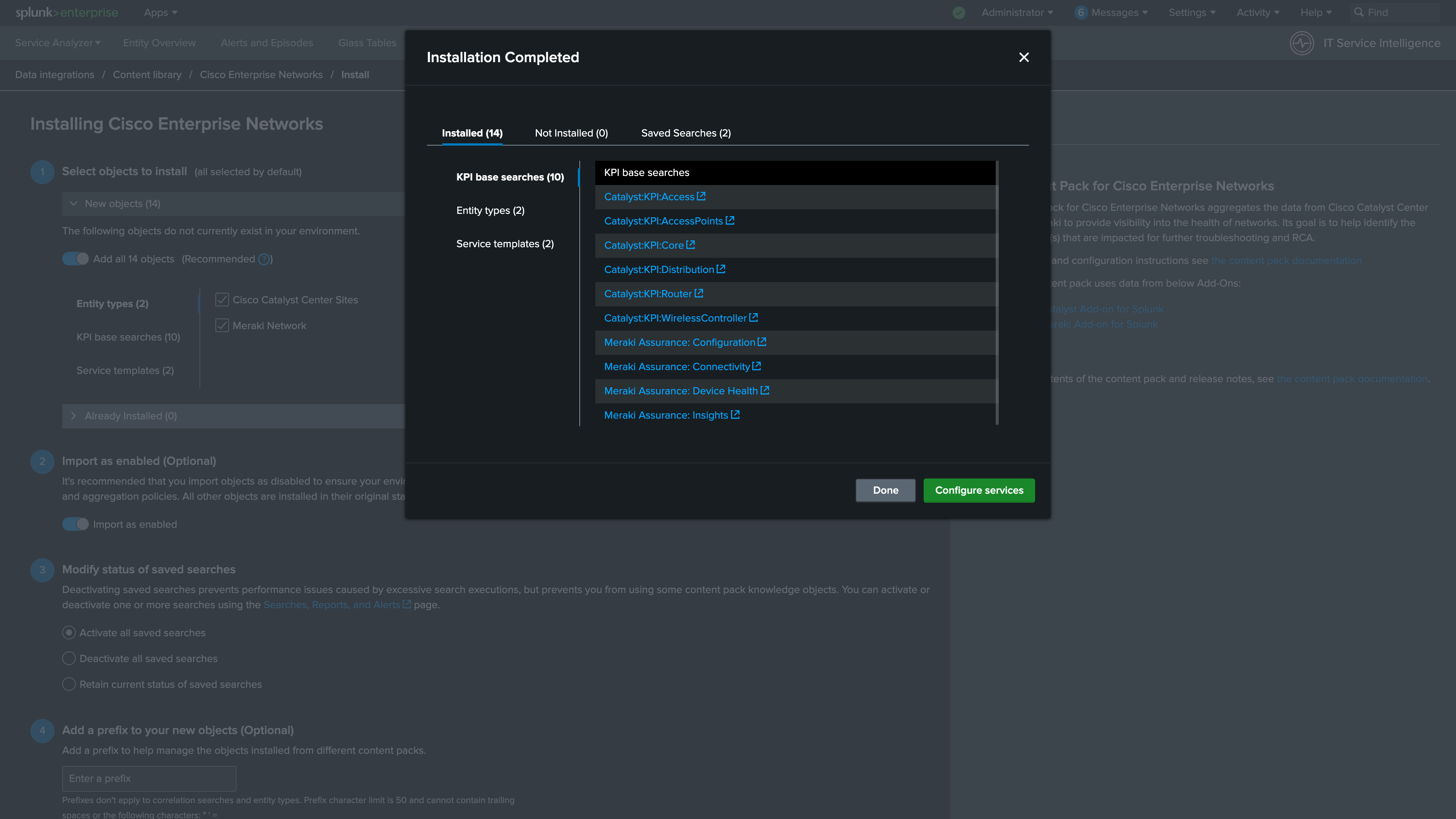Uncheck Cisco Catalyst Center Sites checkbox

pos(222,300)
